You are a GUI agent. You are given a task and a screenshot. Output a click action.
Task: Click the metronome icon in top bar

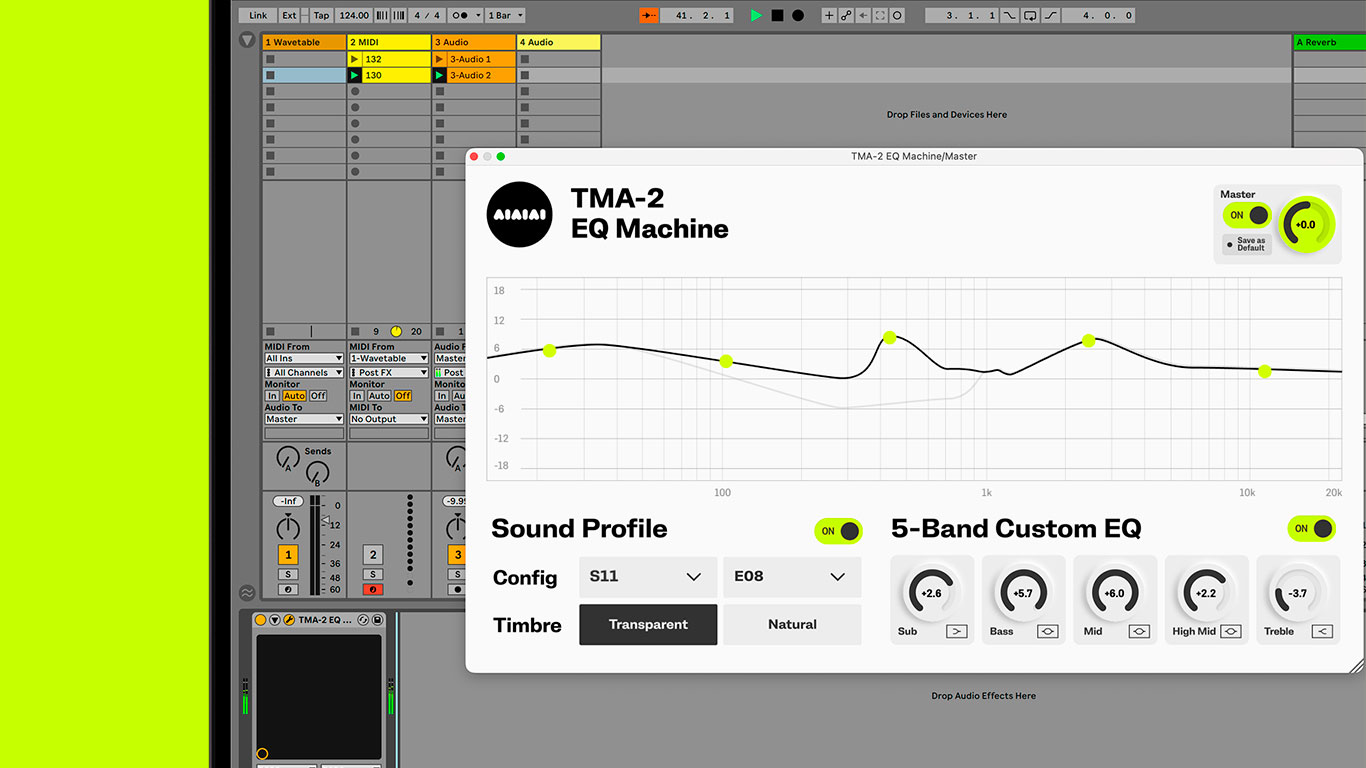click(x=461, y=15)
